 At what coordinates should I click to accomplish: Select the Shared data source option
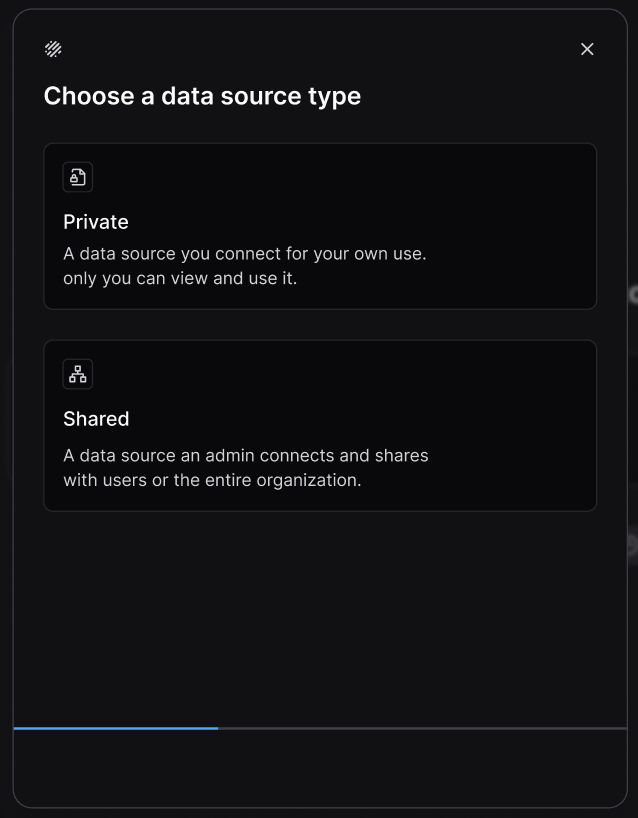(x=320, y=425)
